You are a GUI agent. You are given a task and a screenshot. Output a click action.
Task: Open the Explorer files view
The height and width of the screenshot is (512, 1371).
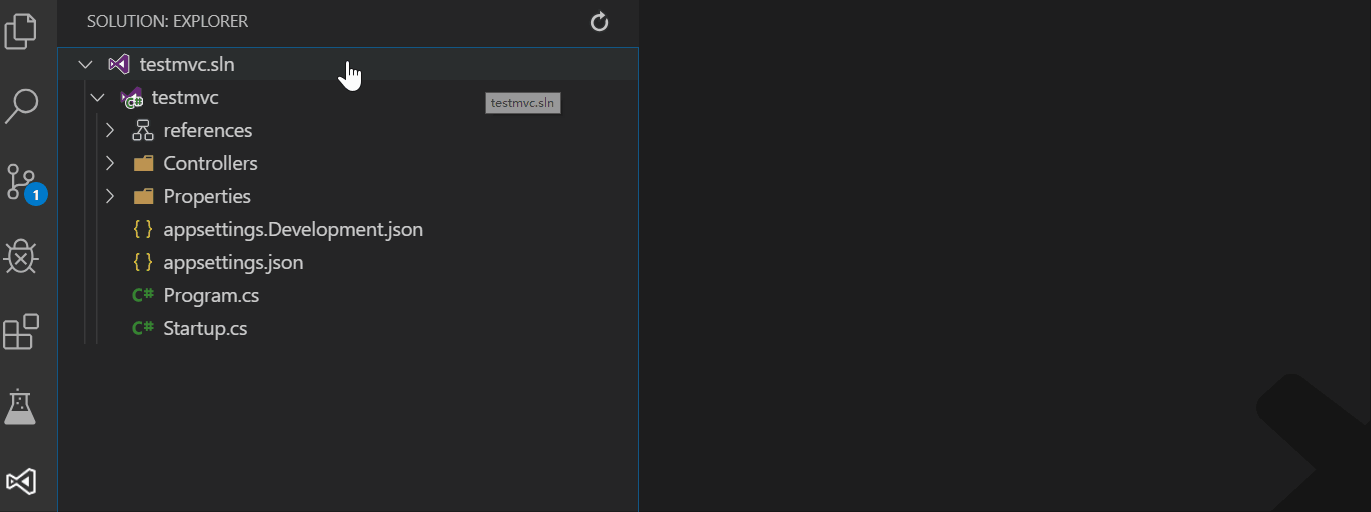[22, 31]
